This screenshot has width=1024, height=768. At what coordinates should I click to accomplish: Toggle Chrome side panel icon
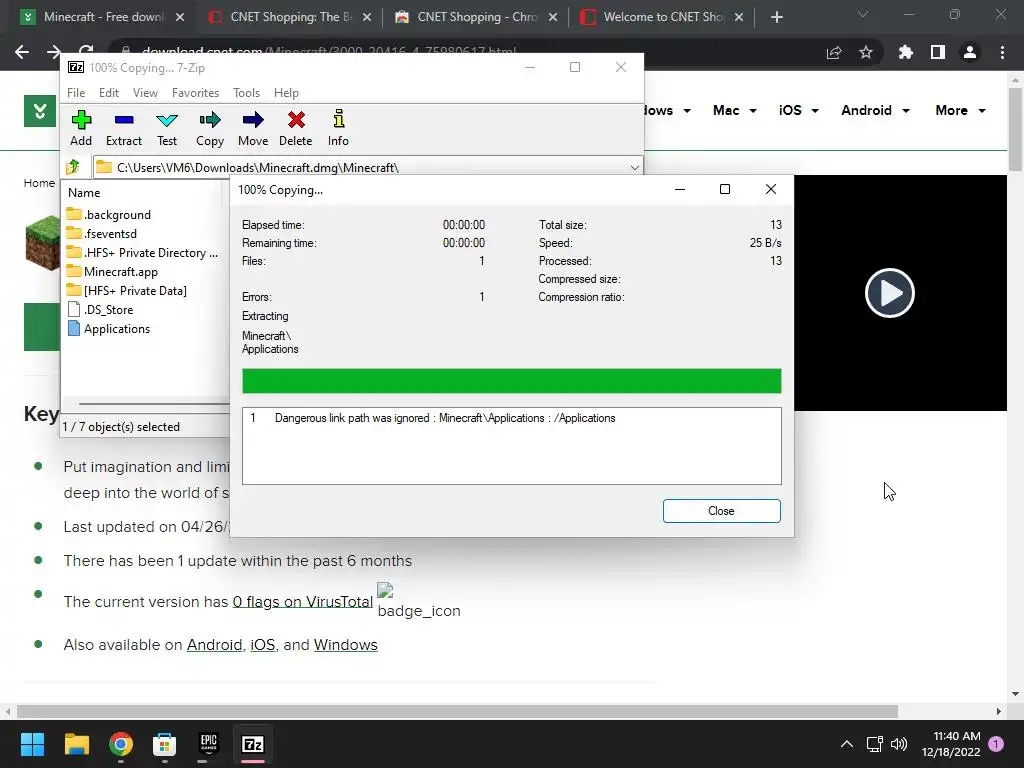point(938,52)
